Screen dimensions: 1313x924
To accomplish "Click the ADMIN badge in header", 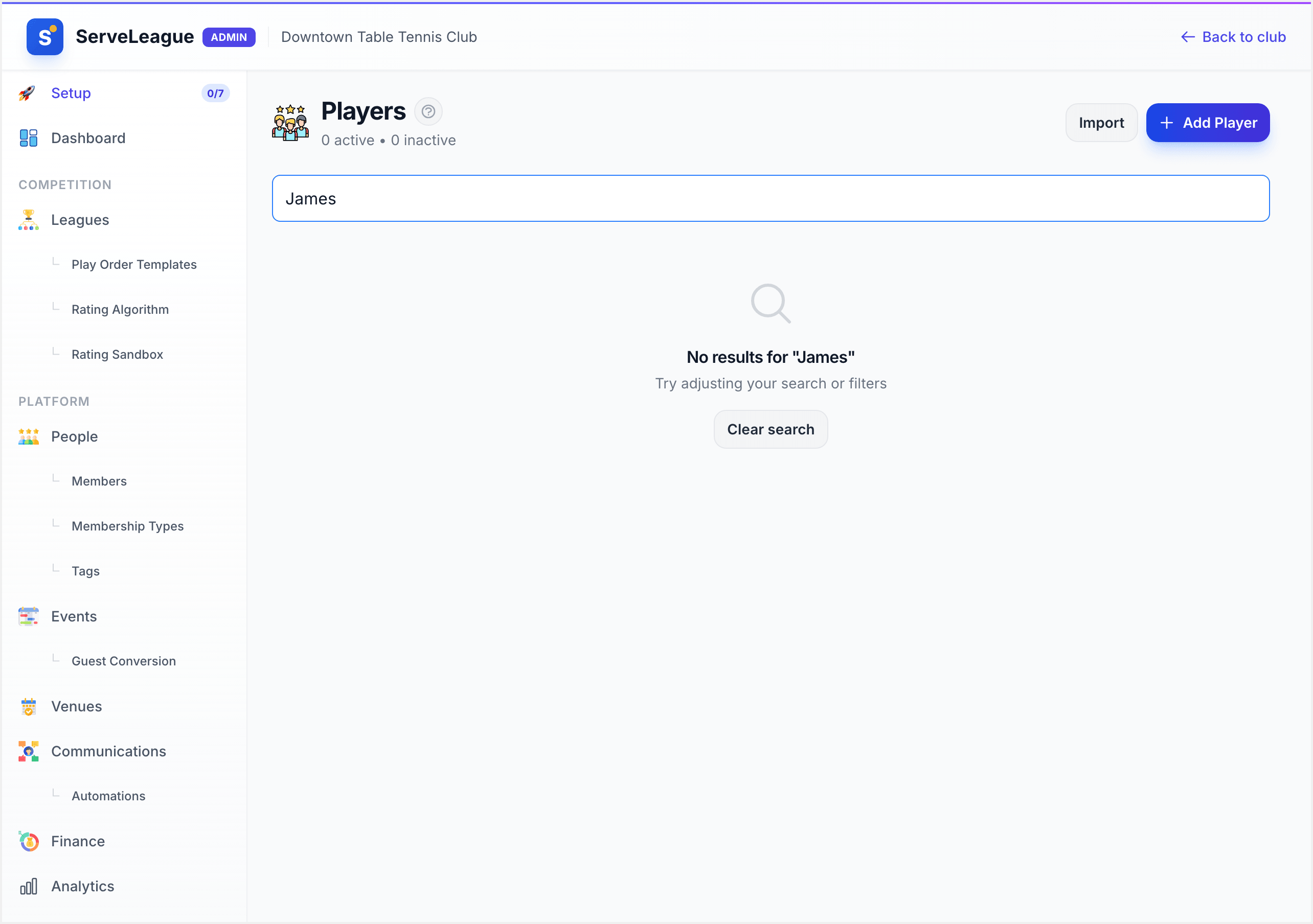I will coord(229,37).
